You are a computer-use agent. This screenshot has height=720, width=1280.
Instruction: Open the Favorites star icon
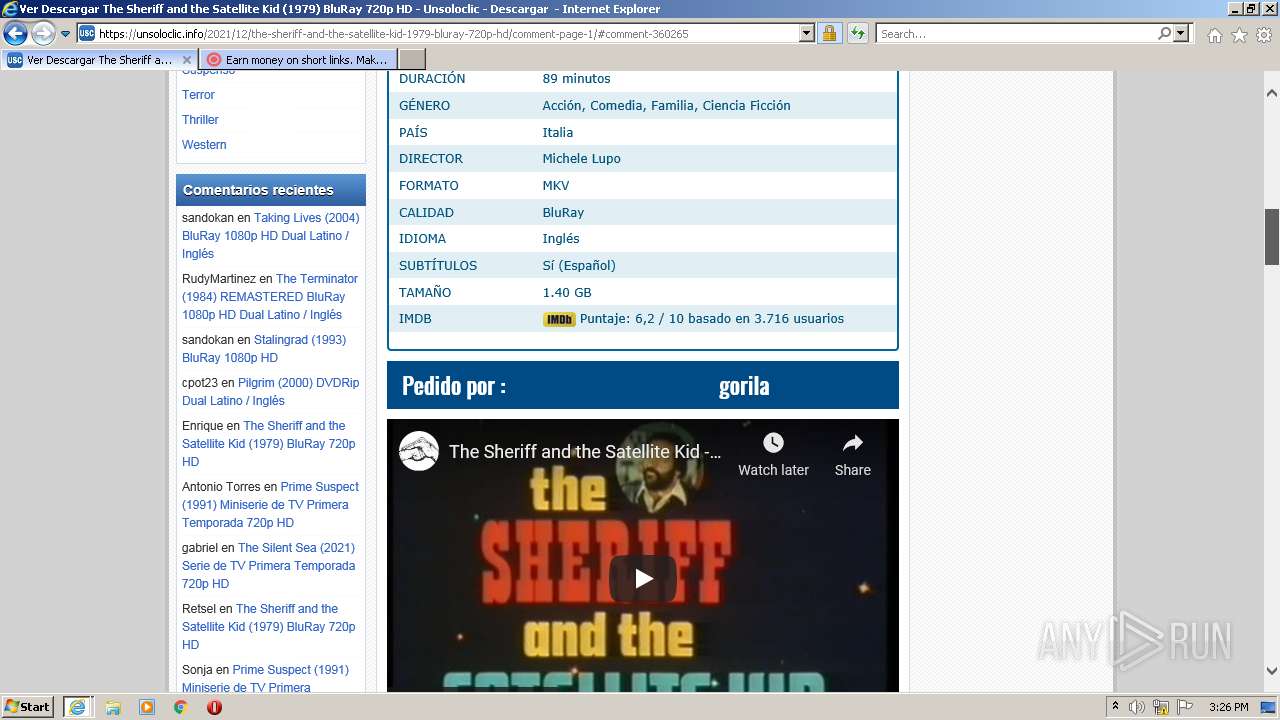click(x=1239, y=35)
